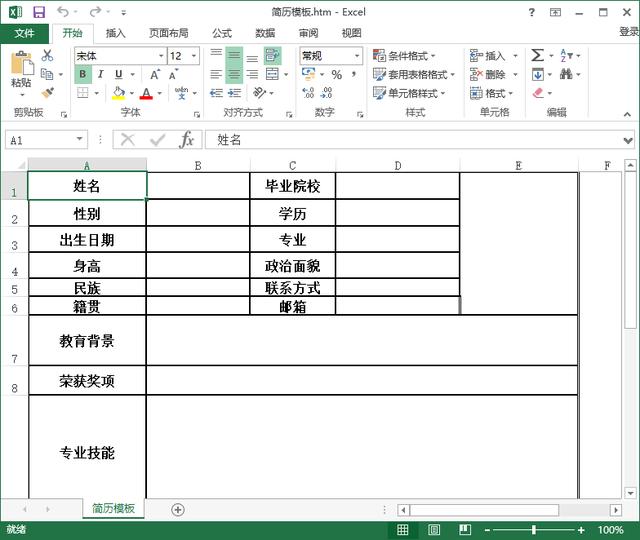
Task: Switch to the Formulas 公式 tab
Action: 222,33
